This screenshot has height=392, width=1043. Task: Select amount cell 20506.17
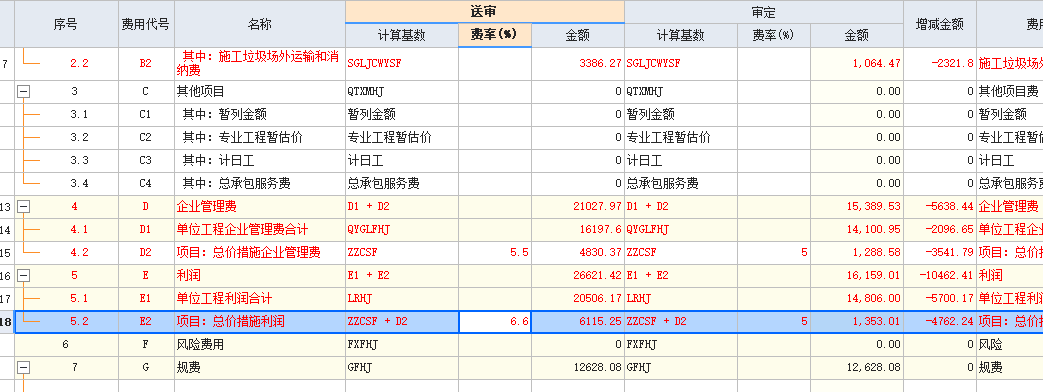577,299
